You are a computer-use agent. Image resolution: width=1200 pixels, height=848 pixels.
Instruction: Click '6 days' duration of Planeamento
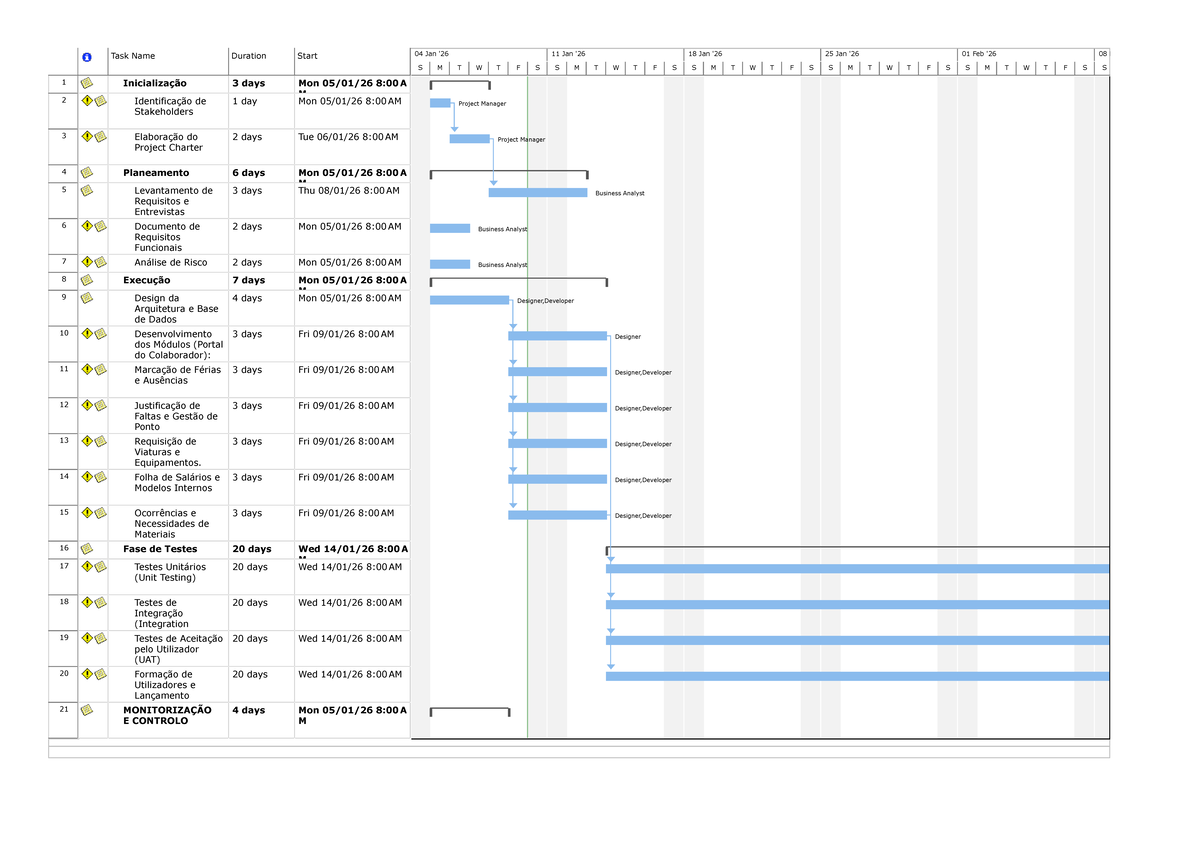pyautogui.click(x=249, y=173)
